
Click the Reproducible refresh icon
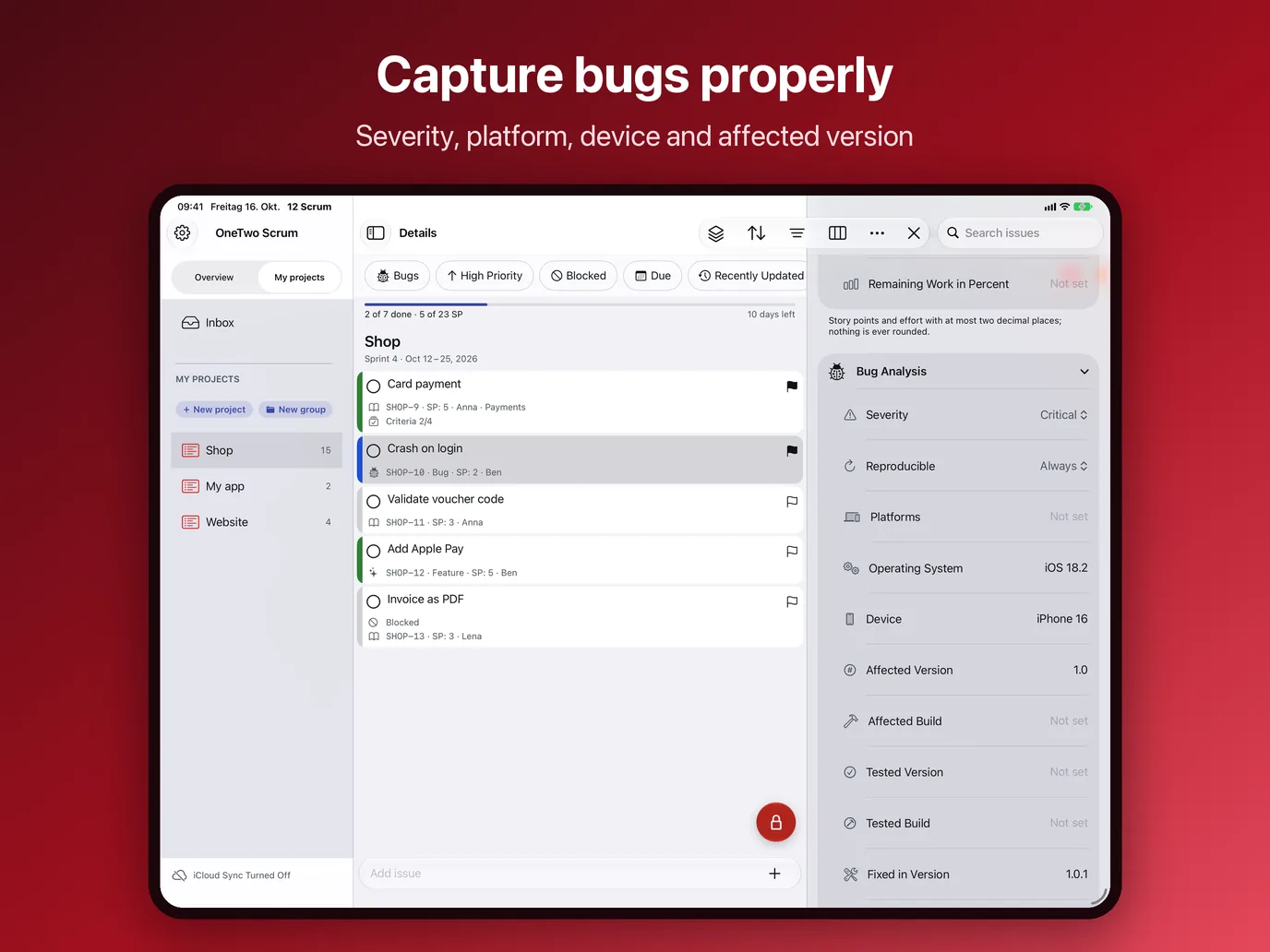click(850, 466)
